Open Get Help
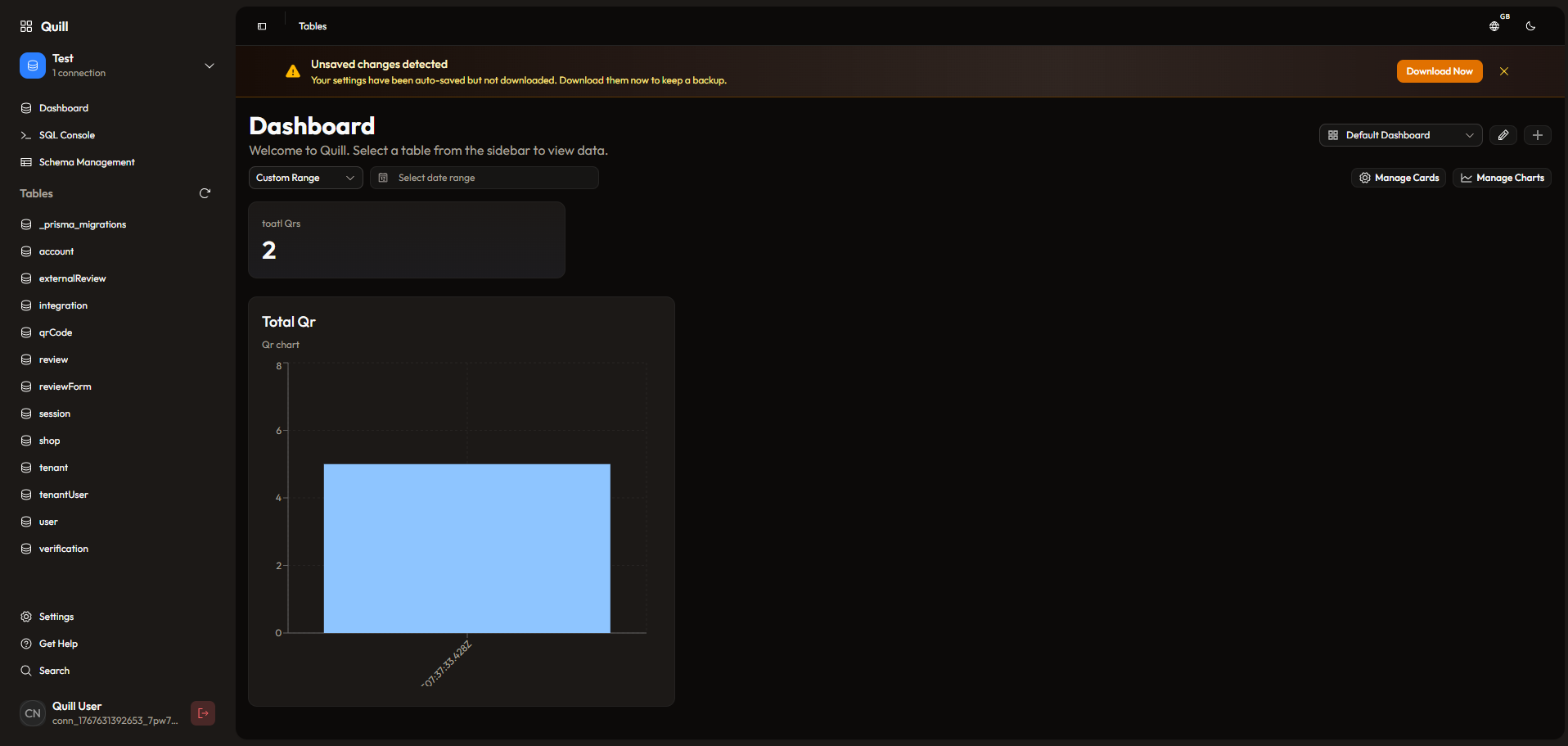 click(58, 644)
